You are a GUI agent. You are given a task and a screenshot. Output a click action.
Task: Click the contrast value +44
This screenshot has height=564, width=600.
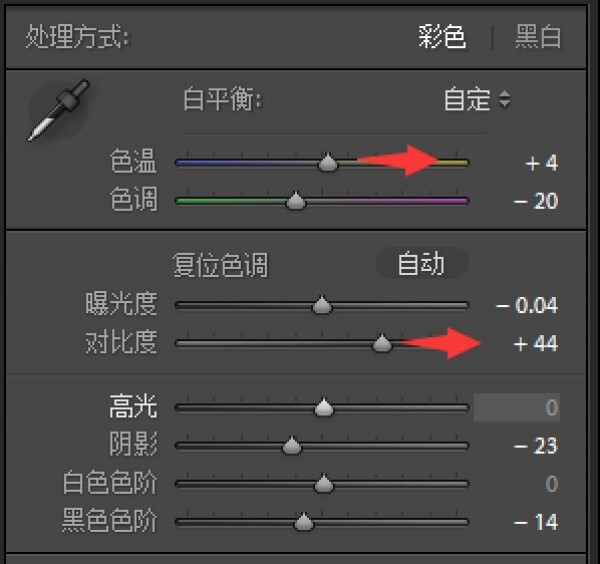click(536, 344)
